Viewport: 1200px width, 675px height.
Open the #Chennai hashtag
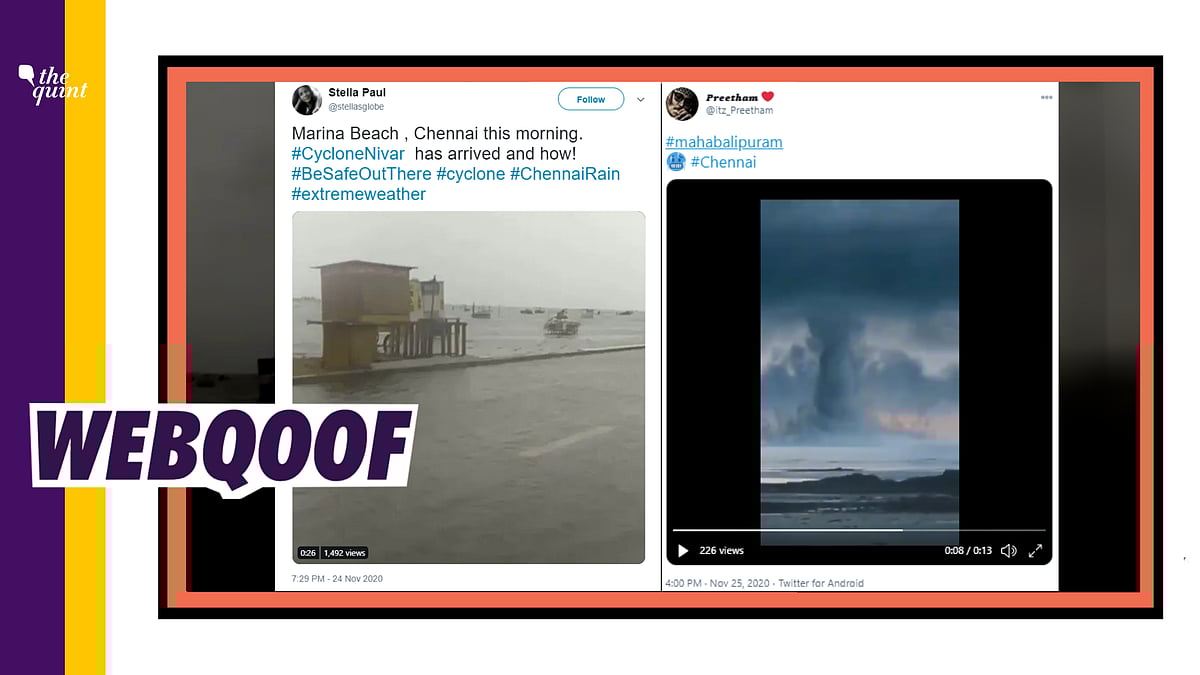[x=723, y=162]
